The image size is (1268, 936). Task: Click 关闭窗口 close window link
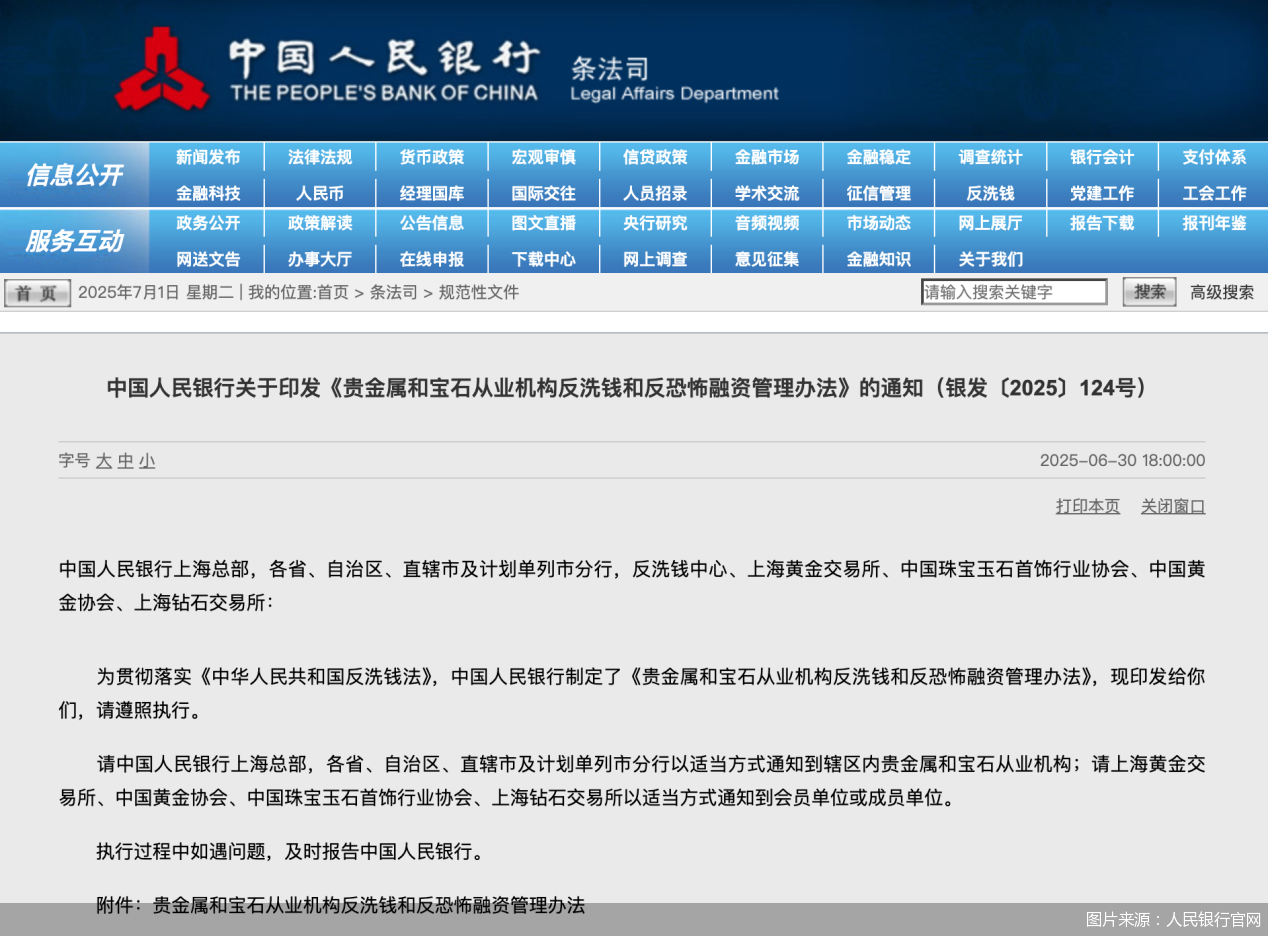(1173, 506)
